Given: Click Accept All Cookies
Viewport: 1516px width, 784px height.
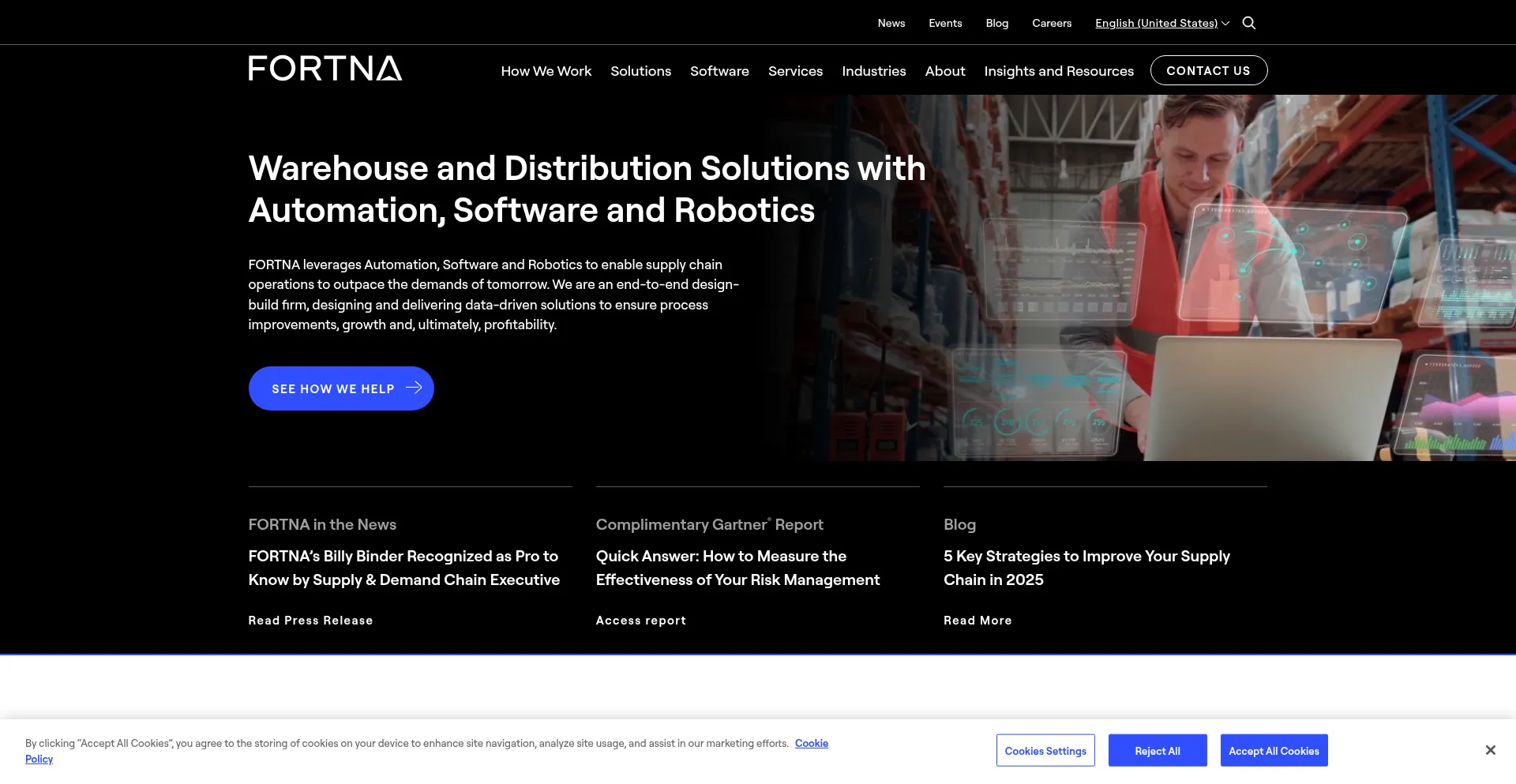Looking at the screenshot, I should 1274,750.
